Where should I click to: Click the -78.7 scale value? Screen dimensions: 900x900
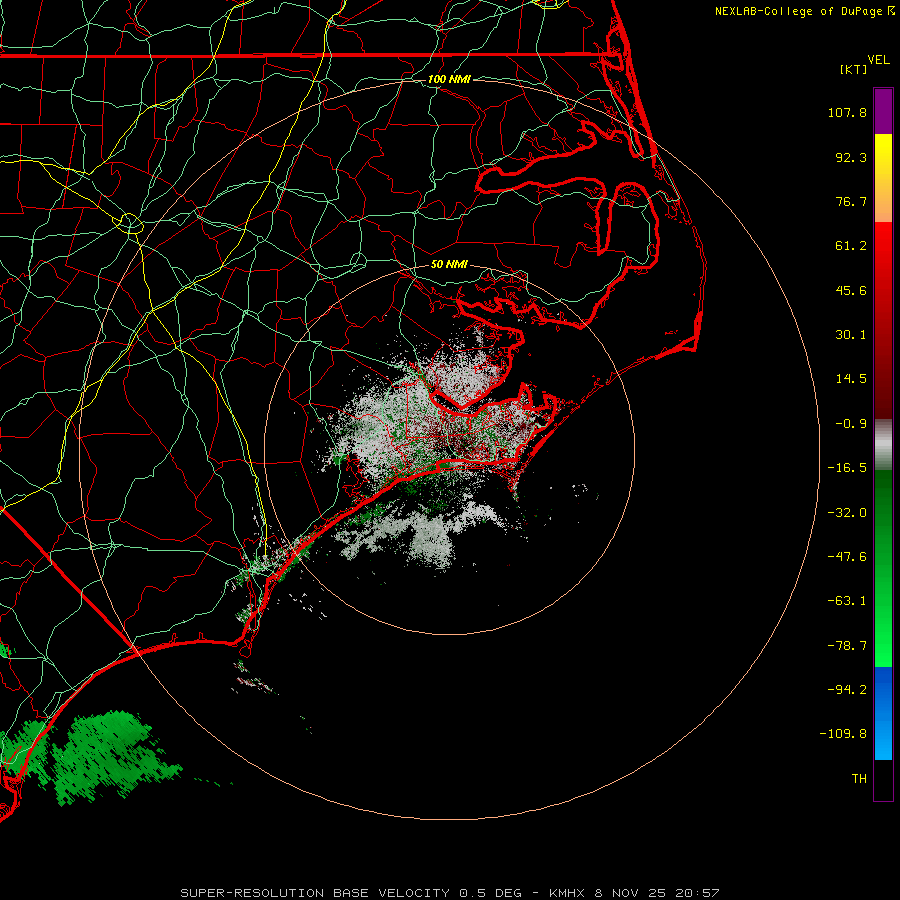point(847,646)
